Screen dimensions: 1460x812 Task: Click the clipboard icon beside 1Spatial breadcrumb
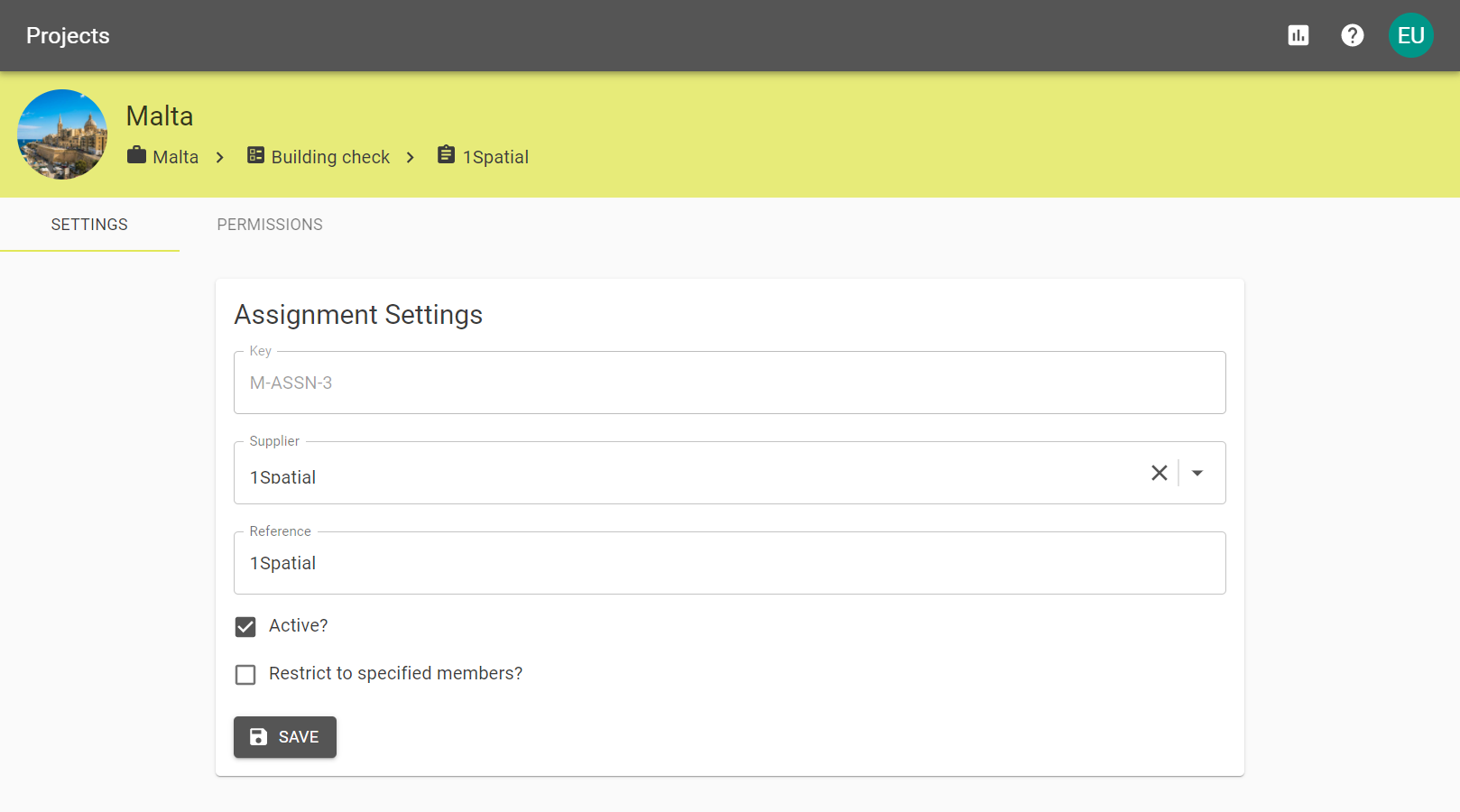click(446, 155)
